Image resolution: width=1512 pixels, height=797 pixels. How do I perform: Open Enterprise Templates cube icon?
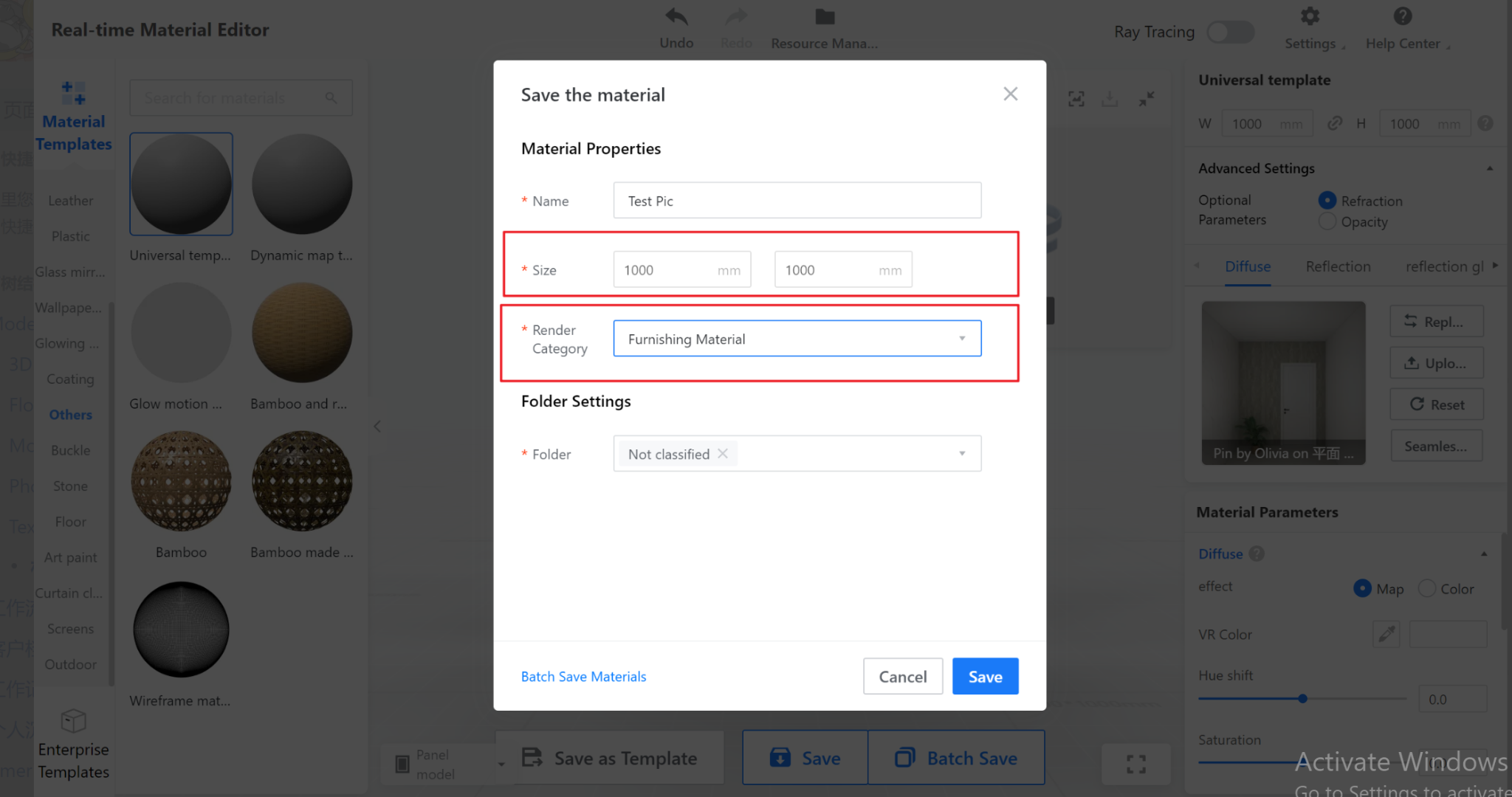73,720
